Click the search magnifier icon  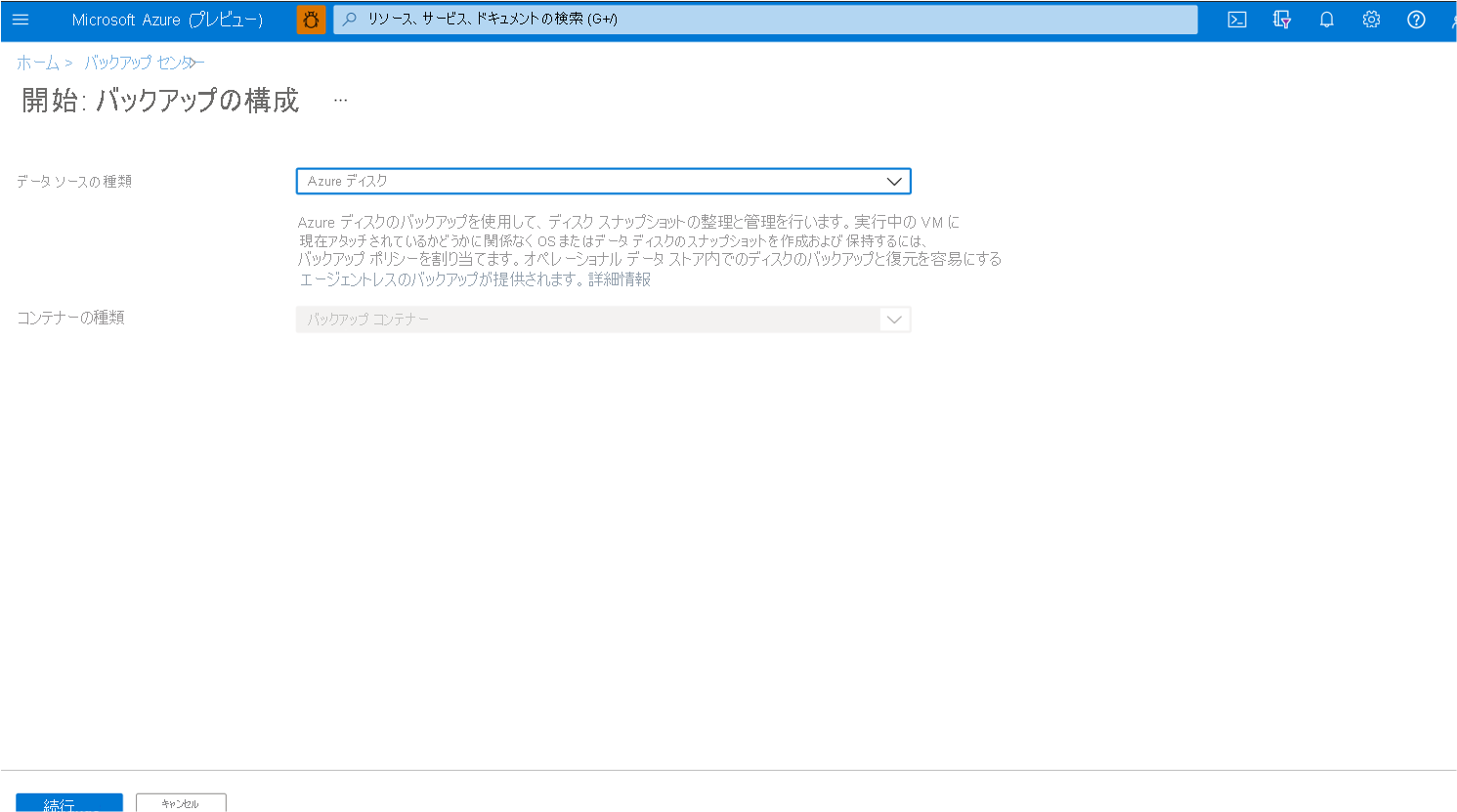click(350, 19)
